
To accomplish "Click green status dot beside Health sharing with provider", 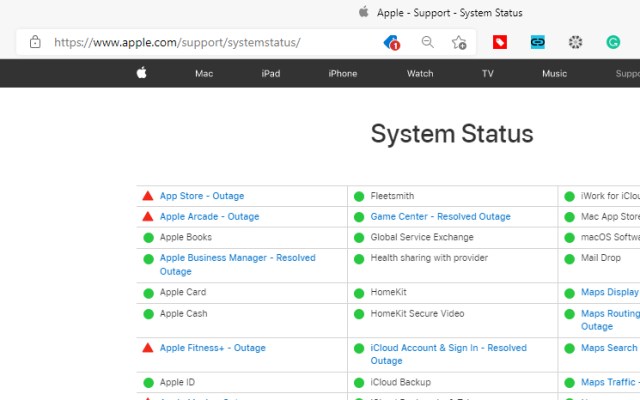I will (359, 258).
